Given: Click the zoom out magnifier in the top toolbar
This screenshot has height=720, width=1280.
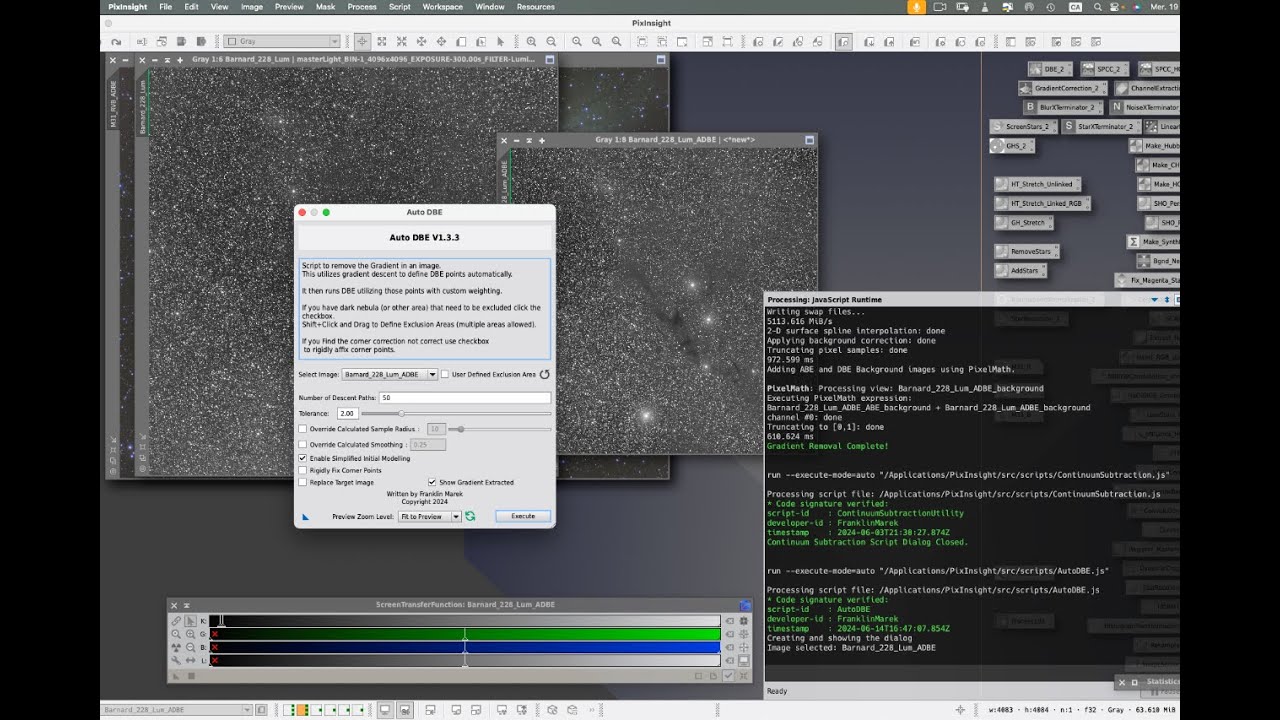Looking at the screenshot, I should (549, 42).
